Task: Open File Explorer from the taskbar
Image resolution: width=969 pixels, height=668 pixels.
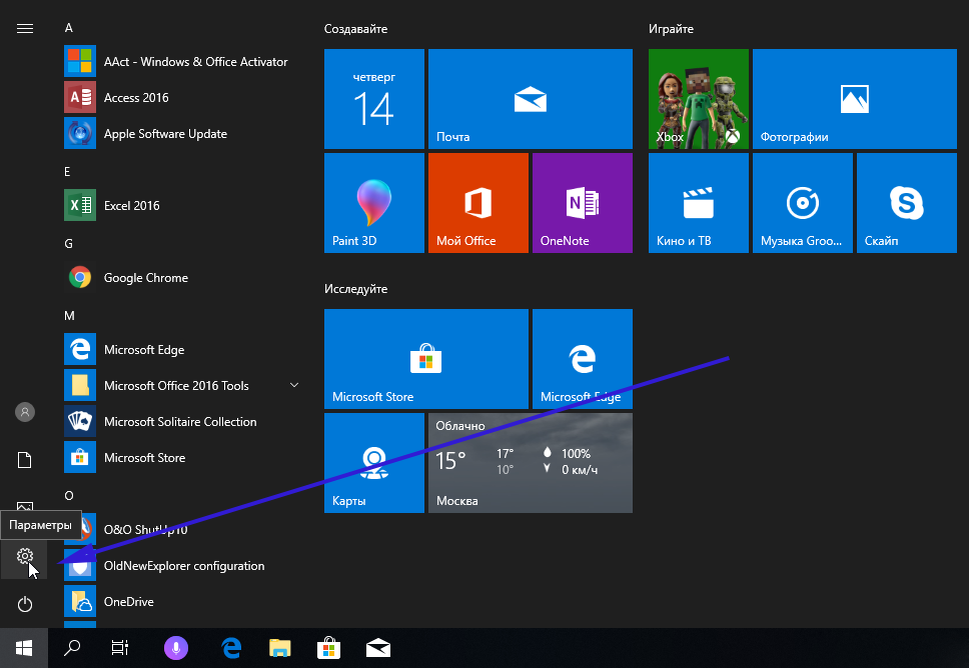Action: (280, 648)
